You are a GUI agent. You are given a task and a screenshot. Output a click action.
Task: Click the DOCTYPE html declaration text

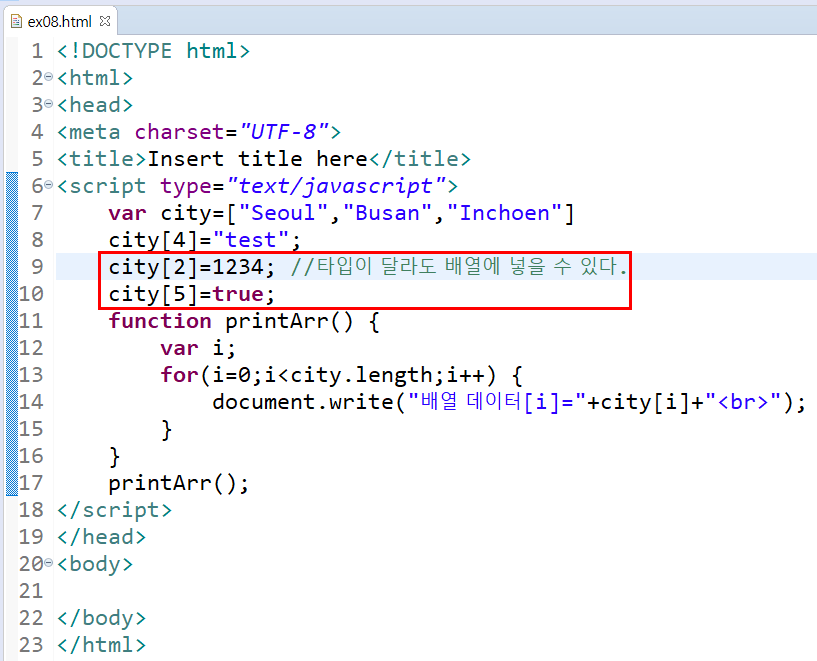click(x=154, y=51)
